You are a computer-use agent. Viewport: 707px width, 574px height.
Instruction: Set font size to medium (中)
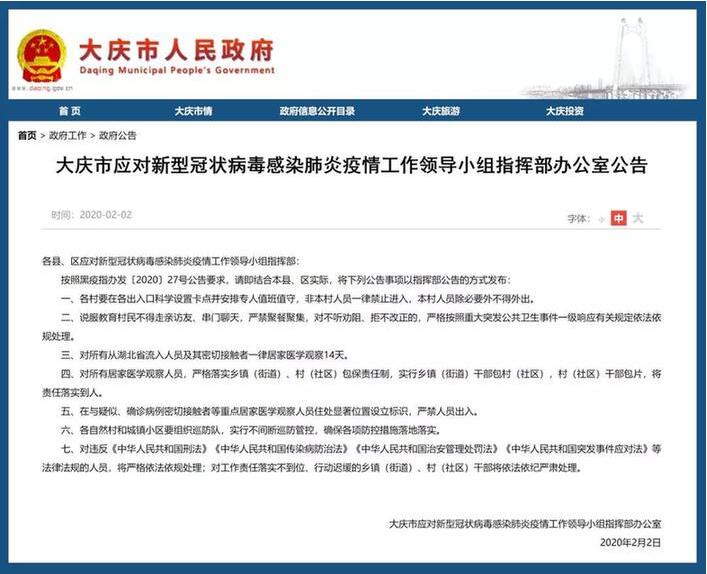tap(619, 217)
